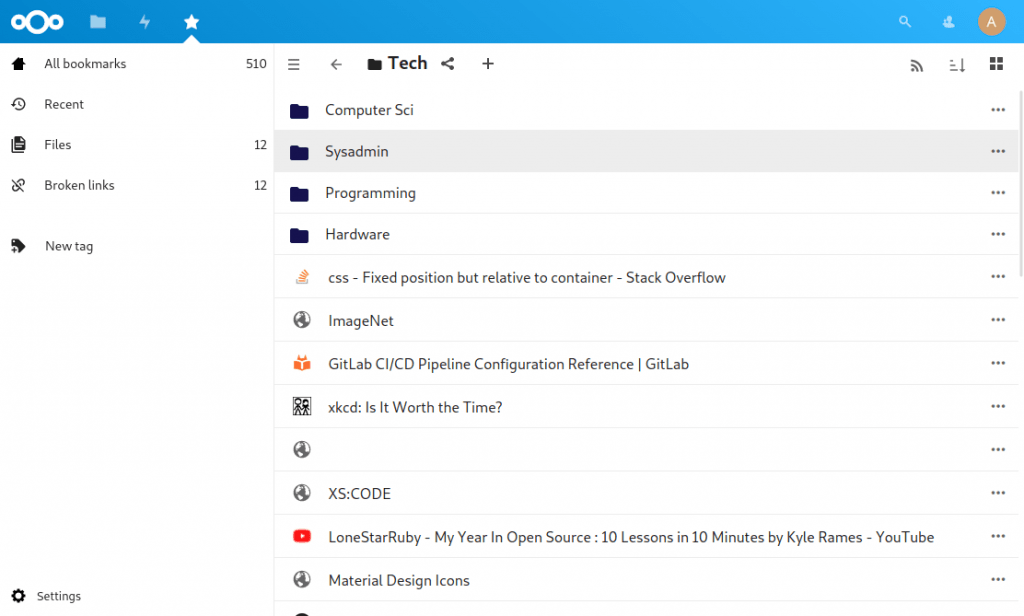Open the XS:CODE bookmark options menu

[997, 493]
